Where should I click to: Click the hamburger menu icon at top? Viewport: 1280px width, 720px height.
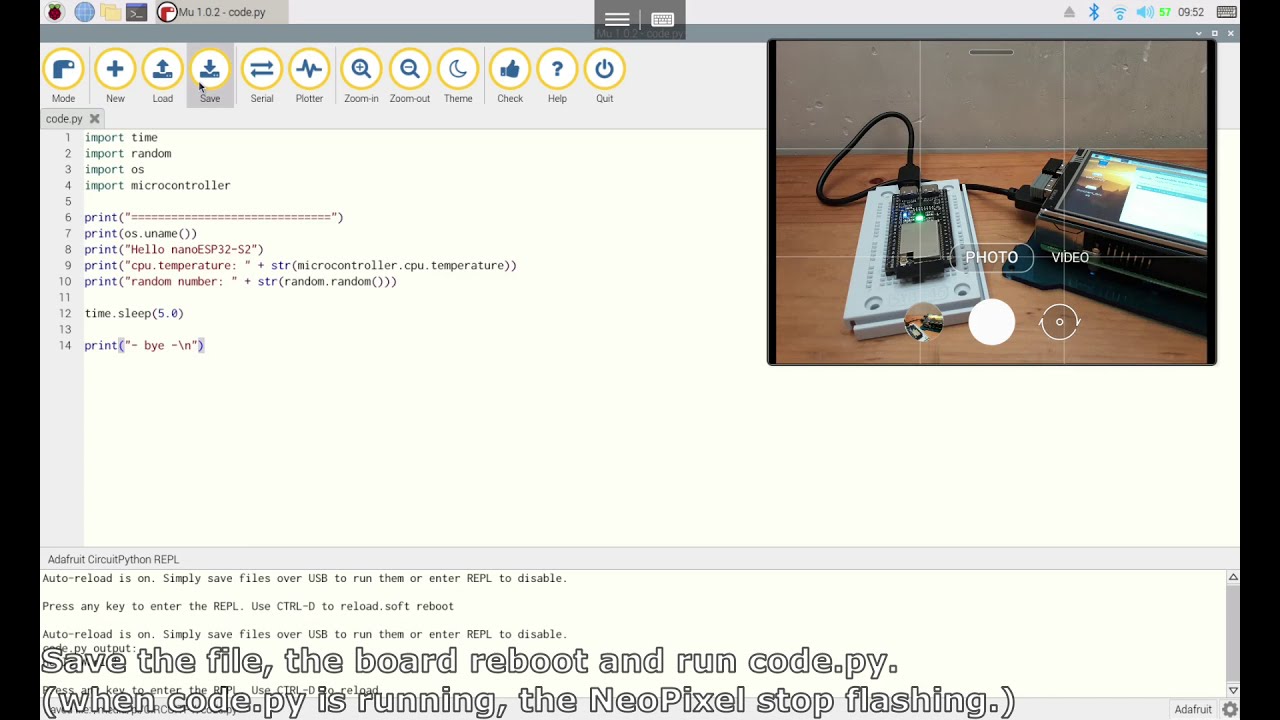point(617,20)
